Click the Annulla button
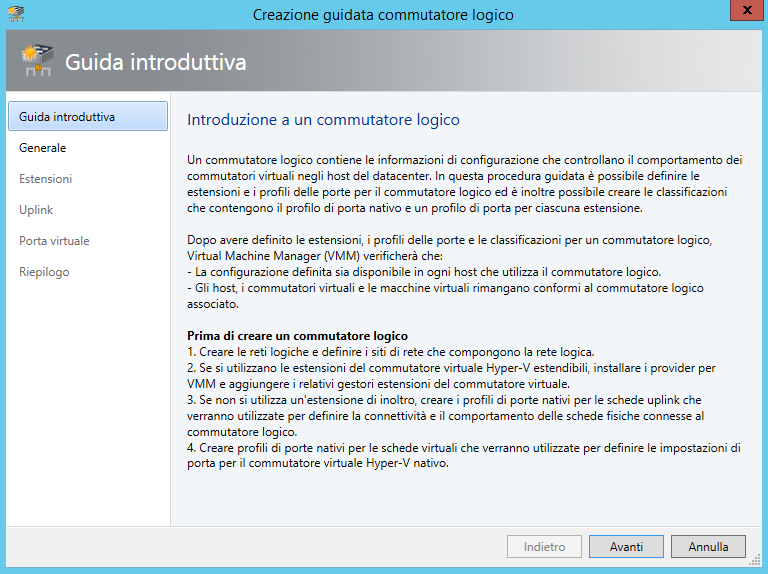This screenshot has width=768, height=574. pyautogui.click(x=708, y=547)
